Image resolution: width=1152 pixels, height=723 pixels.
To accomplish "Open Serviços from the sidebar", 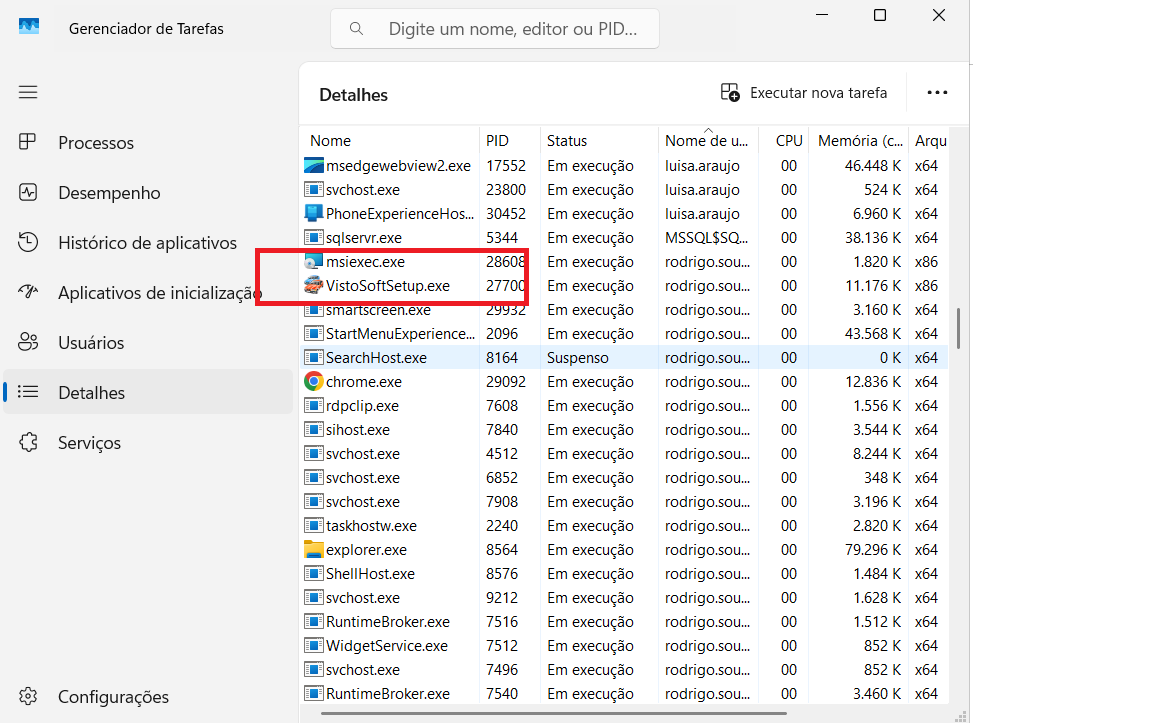I will [89, 443].
